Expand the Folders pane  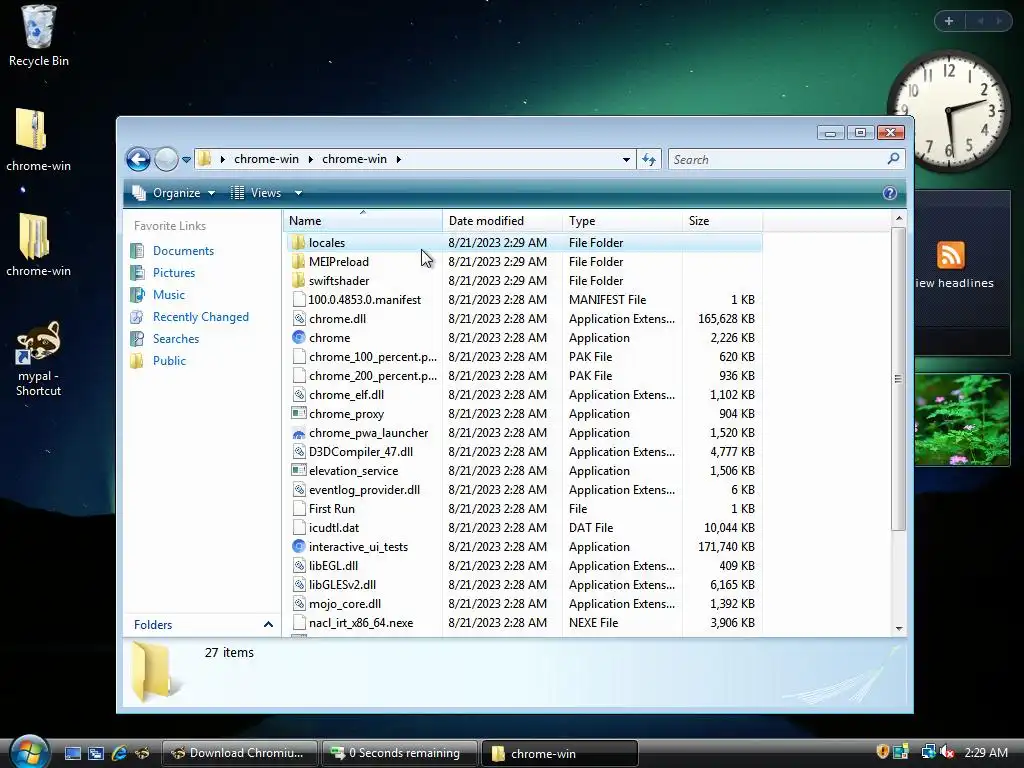[x=268, y=625]
